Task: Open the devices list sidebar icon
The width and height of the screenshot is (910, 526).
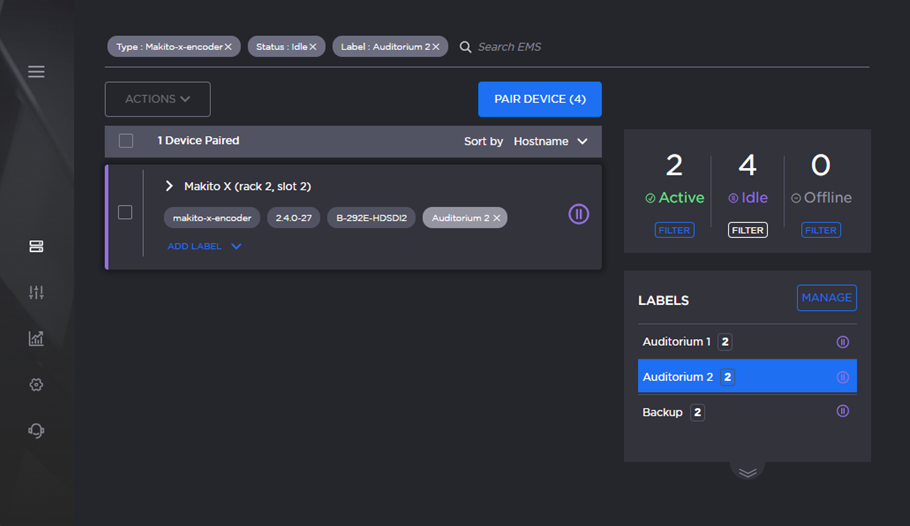Action: [36, 247]
